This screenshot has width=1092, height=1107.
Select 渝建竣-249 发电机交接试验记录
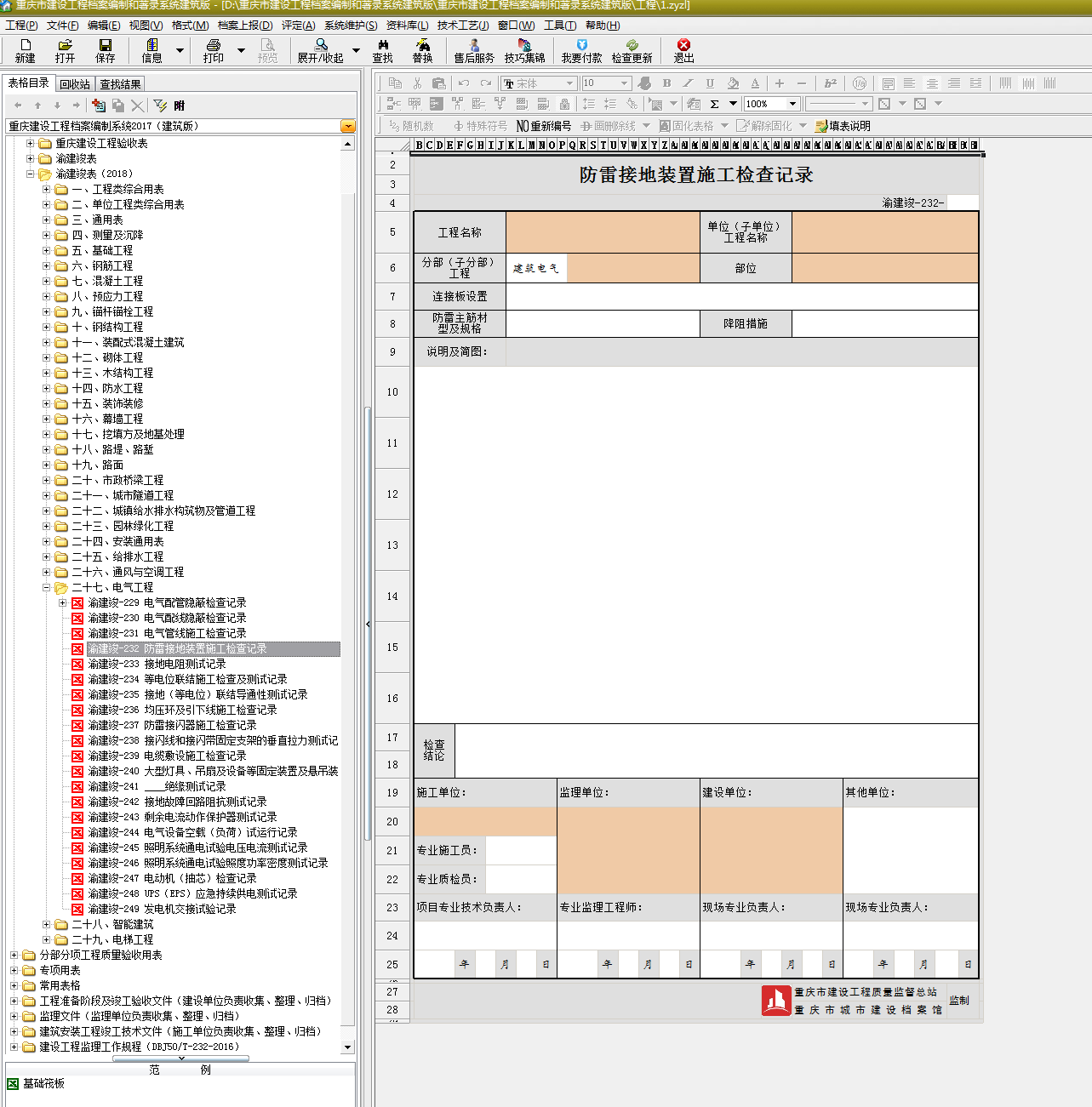pos(162,910)
